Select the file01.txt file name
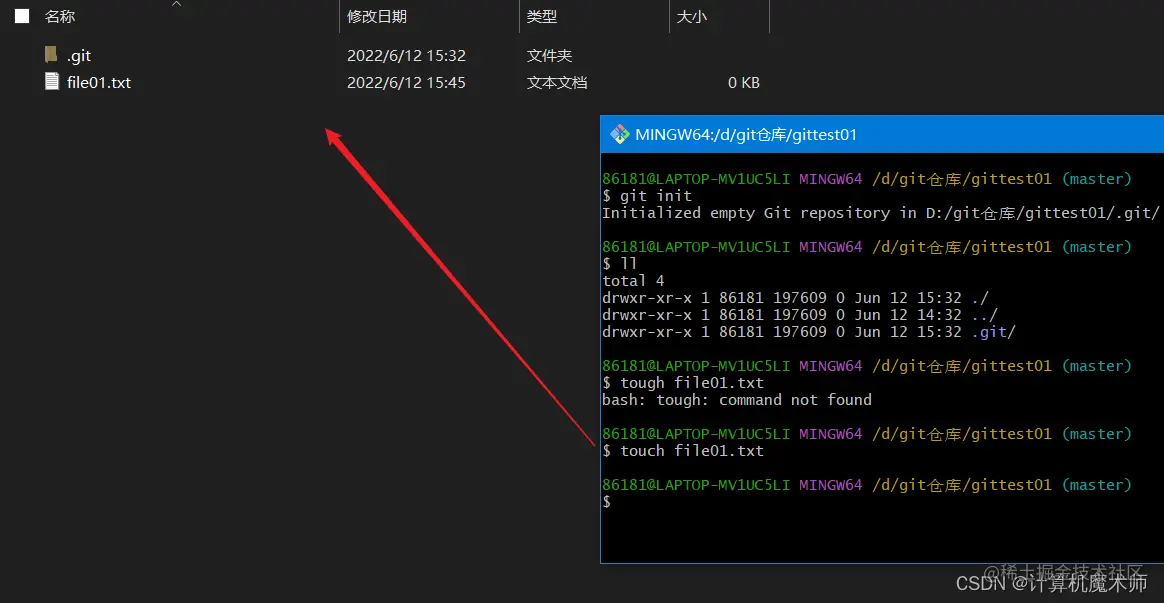The height and width of the screenshot is (603, 1164). pyautogui.click(x=99, y=82)
